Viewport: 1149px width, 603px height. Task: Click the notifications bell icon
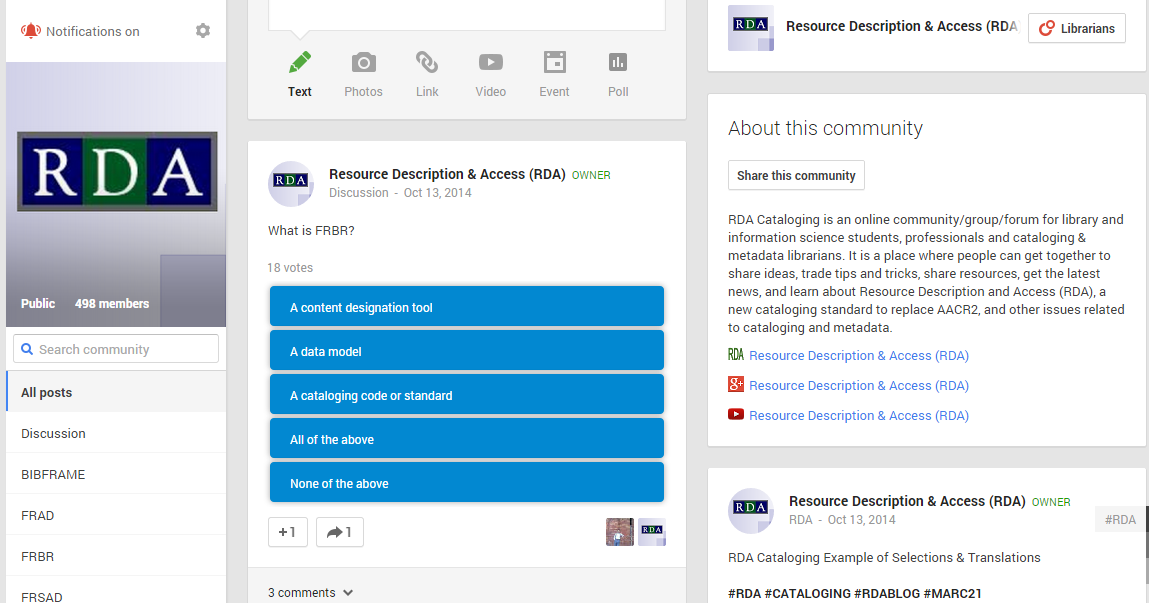click(x=31, y=31)
